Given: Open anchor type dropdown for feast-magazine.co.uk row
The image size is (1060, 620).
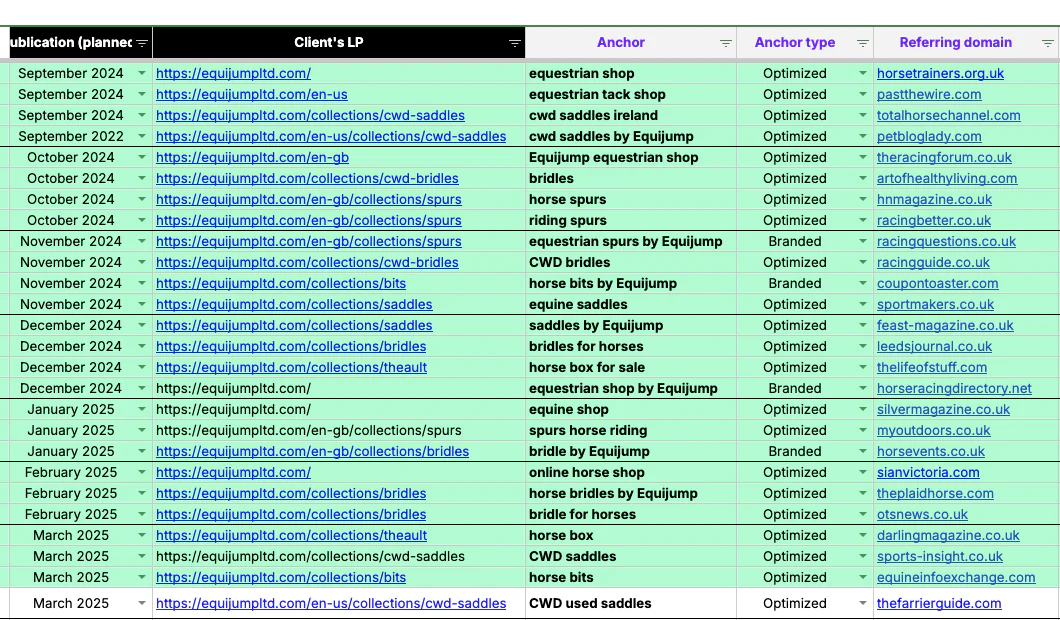Looking at the screenshot, I should pos(862,325).
